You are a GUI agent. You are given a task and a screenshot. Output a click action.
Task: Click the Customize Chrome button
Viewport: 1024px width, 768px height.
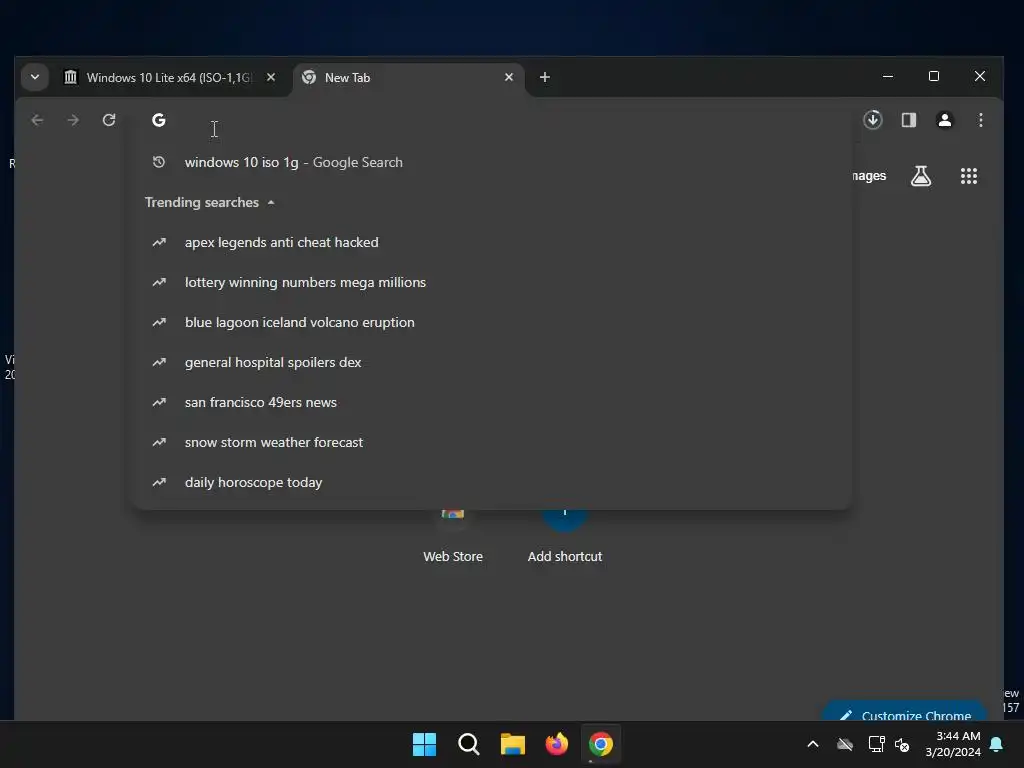coord(905,712)
